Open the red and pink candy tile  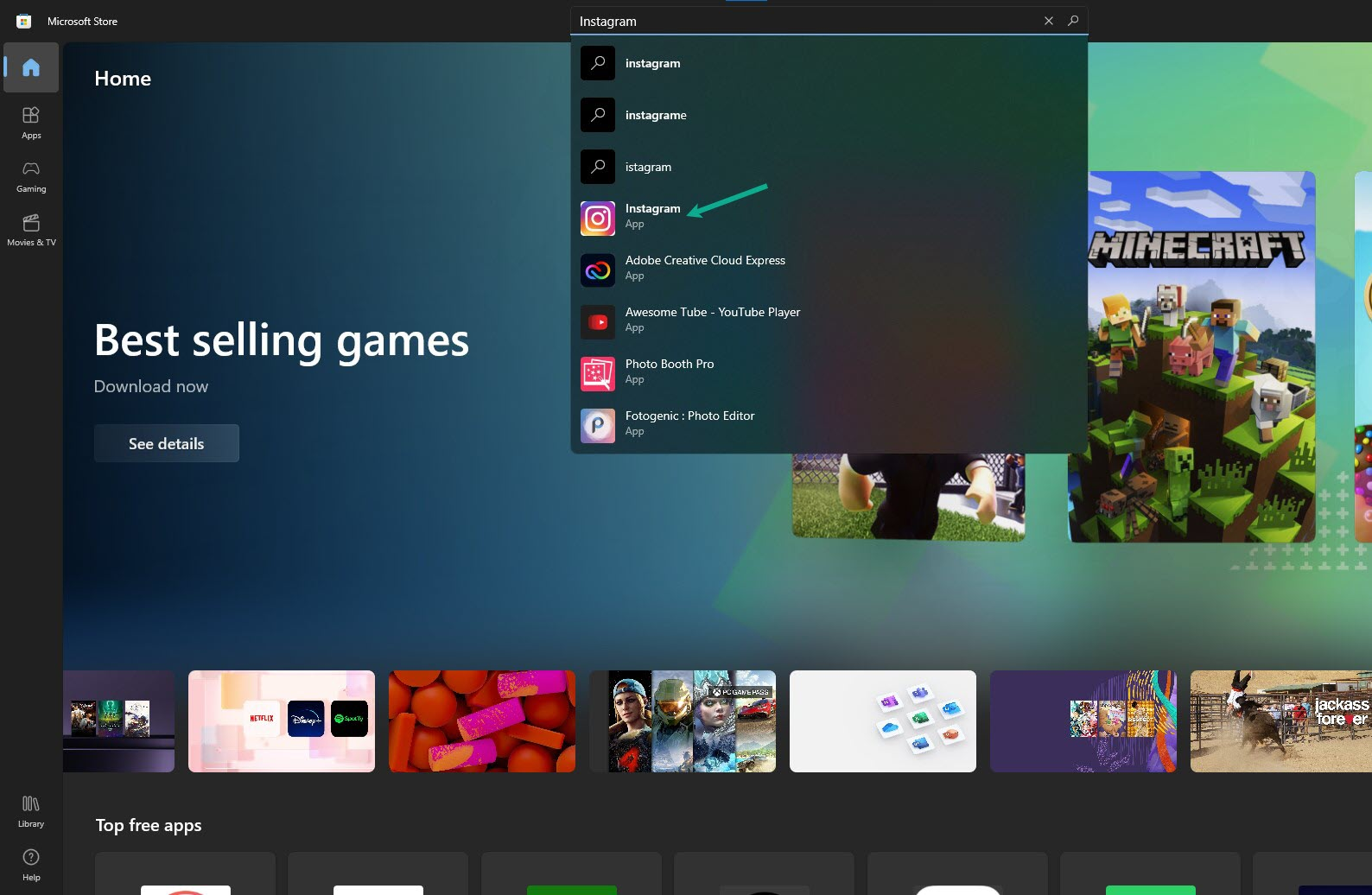point(482,721)
